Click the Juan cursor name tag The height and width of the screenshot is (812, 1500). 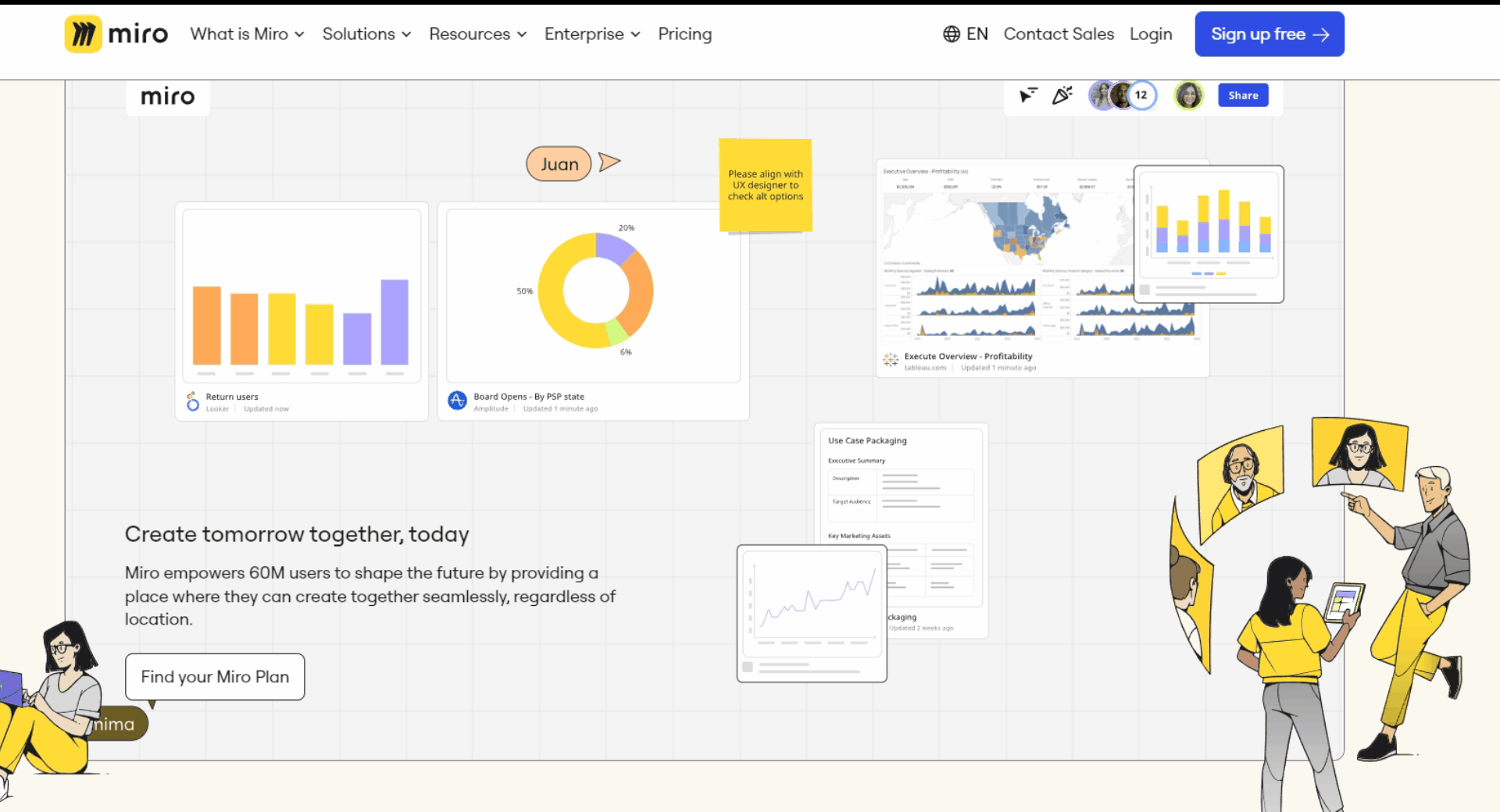(x=559, y=164)
